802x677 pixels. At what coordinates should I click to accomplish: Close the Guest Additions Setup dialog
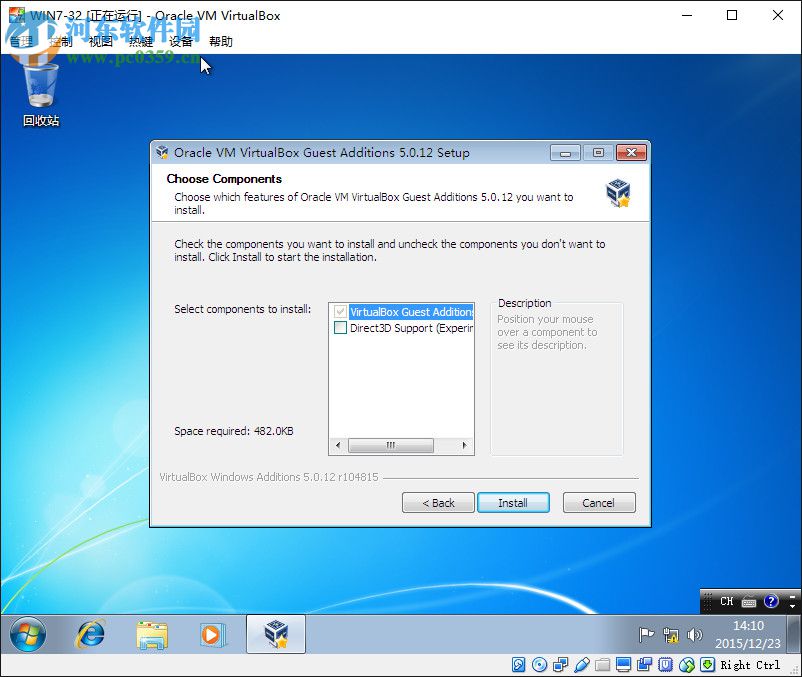pos(632,153)
